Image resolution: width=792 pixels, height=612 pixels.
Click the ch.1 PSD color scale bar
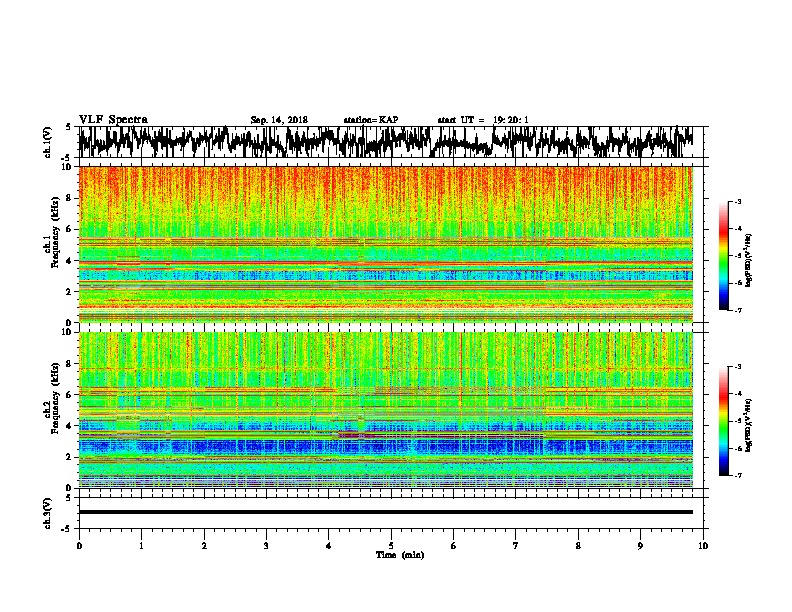723,256
